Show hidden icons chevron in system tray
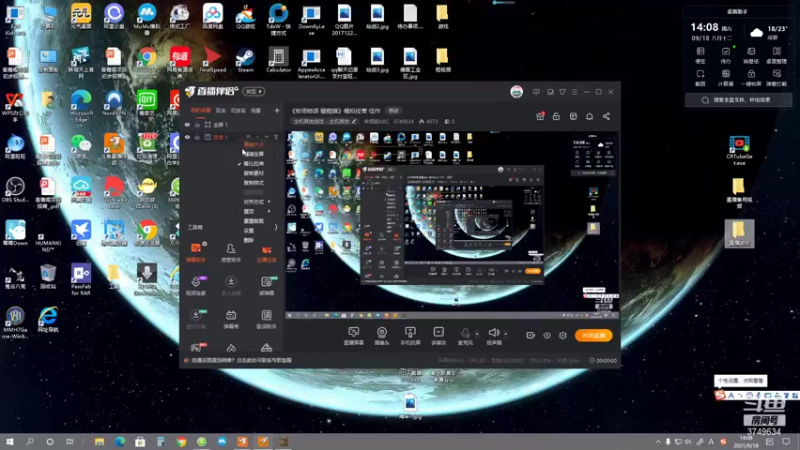Image resolution: width=800 pixels, height=450 pixels. tap(658, 442)
